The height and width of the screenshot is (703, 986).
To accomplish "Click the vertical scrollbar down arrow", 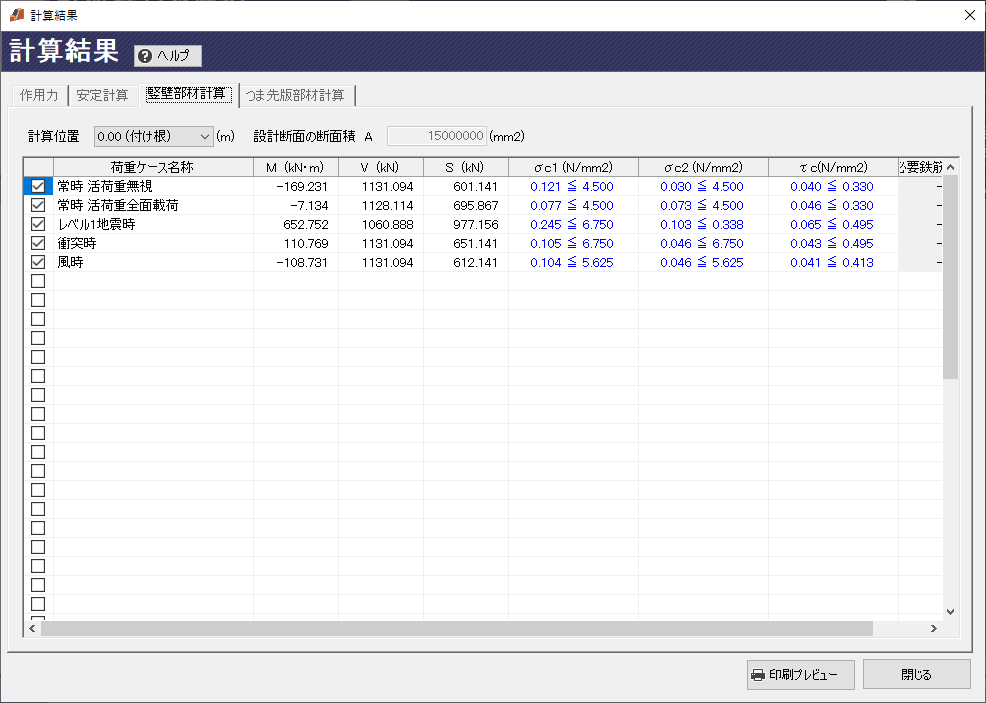I will pyautogui.click(x=951, y=612).
